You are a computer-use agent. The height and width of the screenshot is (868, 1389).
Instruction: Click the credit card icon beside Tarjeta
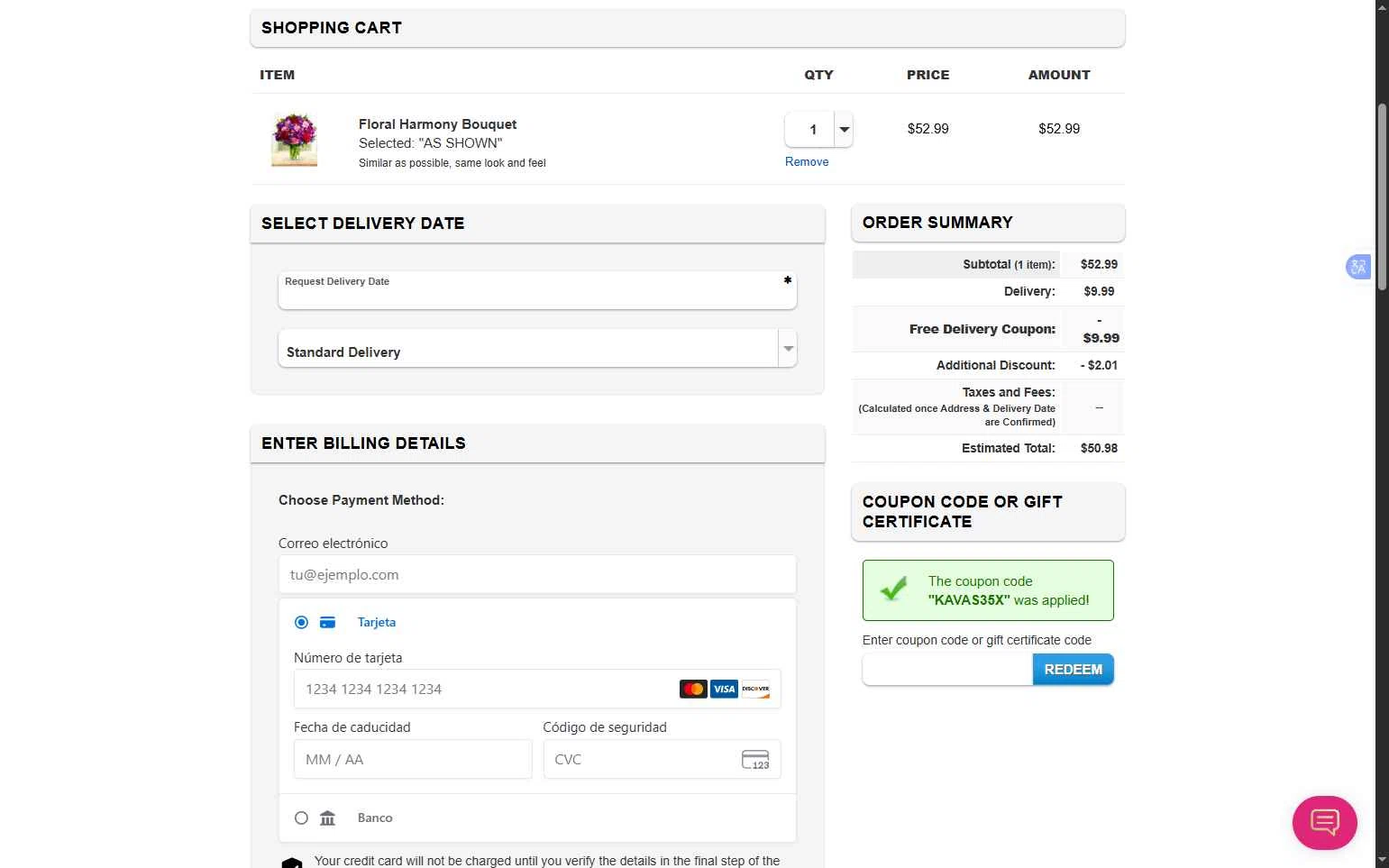tap(328, 623)
